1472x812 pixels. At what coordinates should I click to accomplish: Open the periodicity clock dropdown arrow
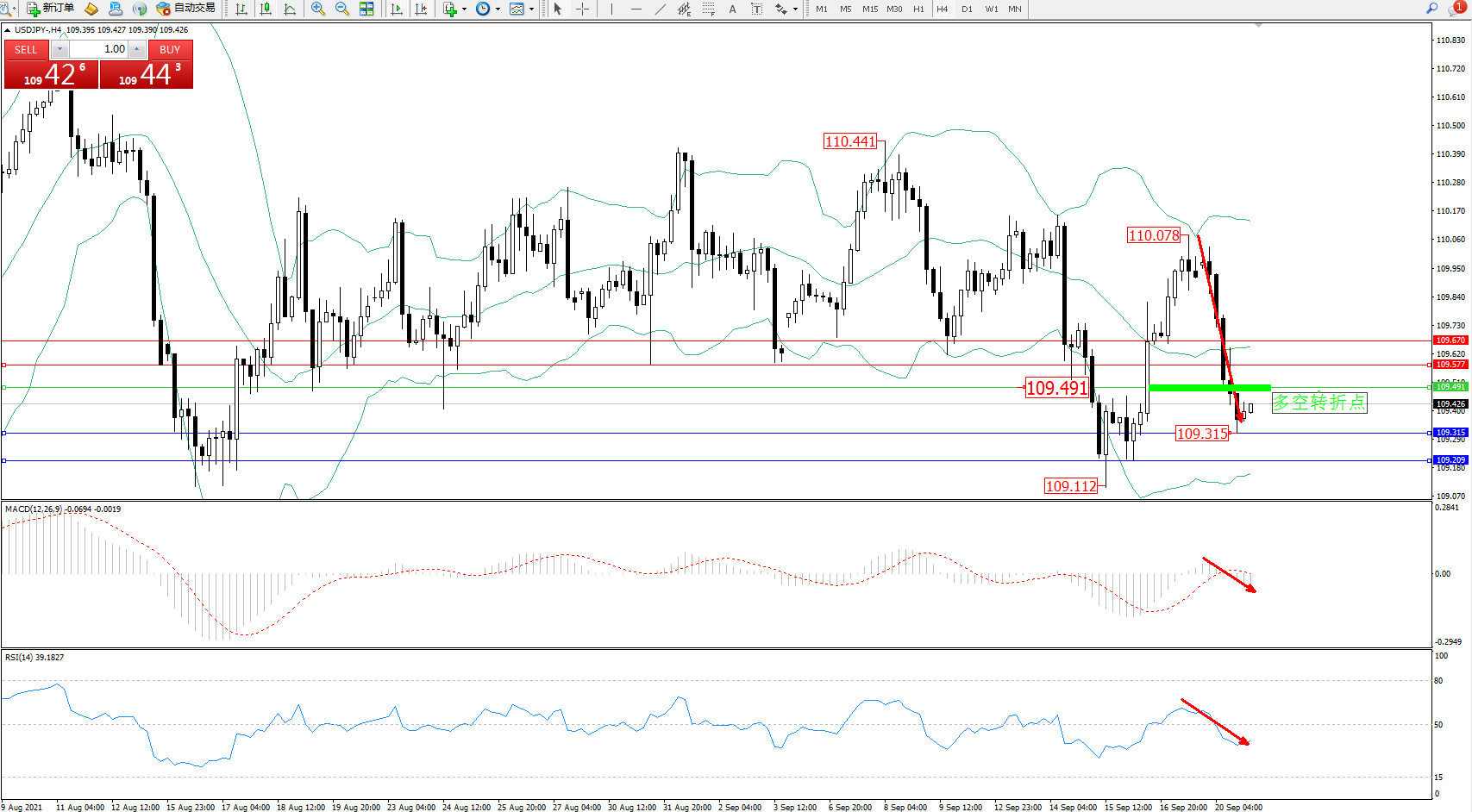click(498, 9)
